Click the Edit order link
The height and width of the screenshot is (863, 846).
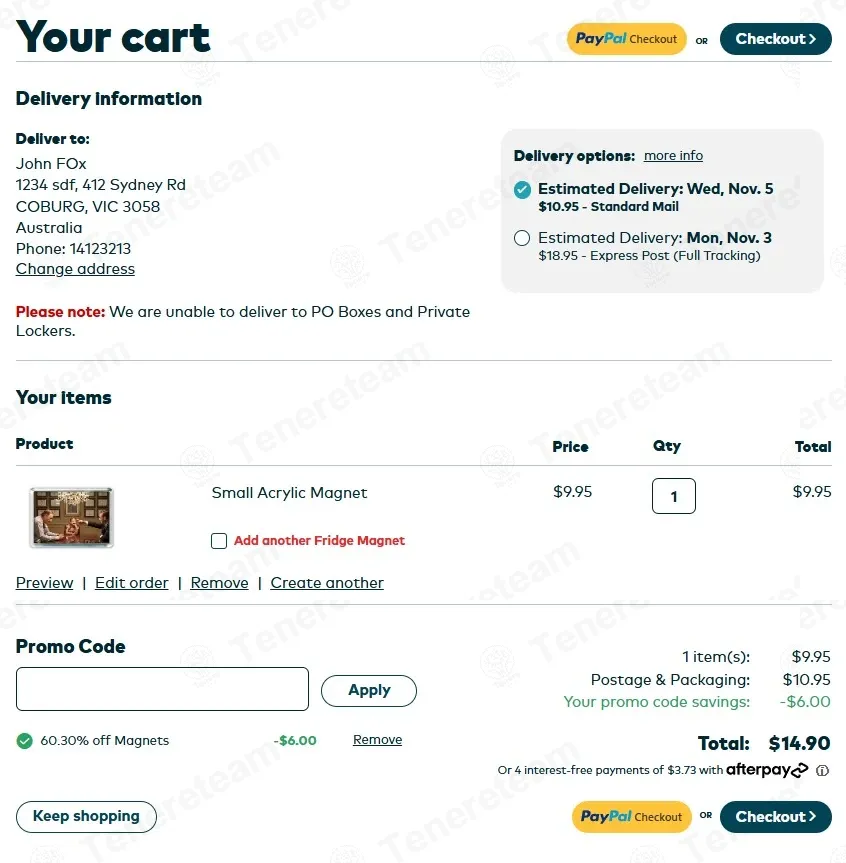(x=131, y=583)
